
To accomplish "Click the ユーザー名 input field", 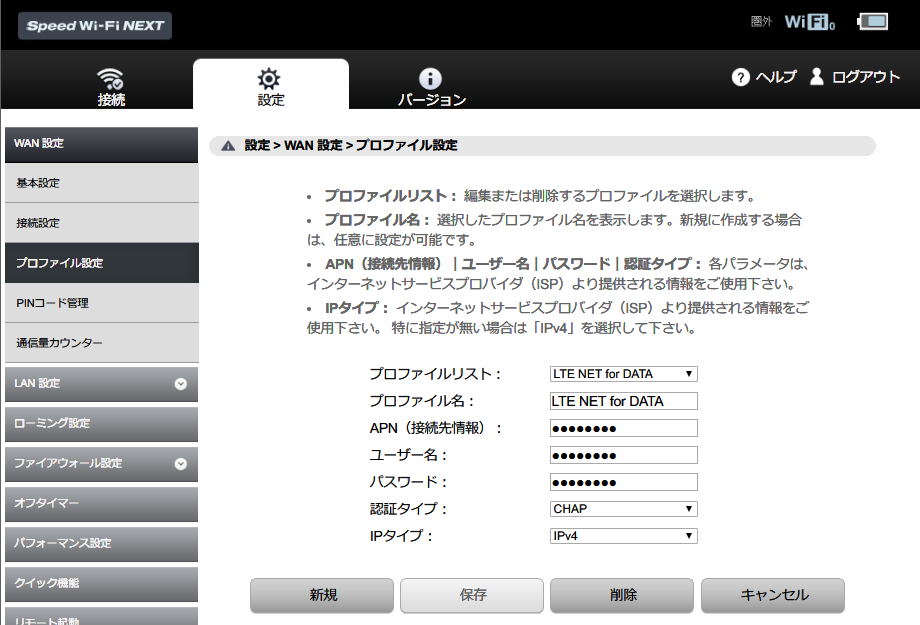I will (x=624, y=455).
